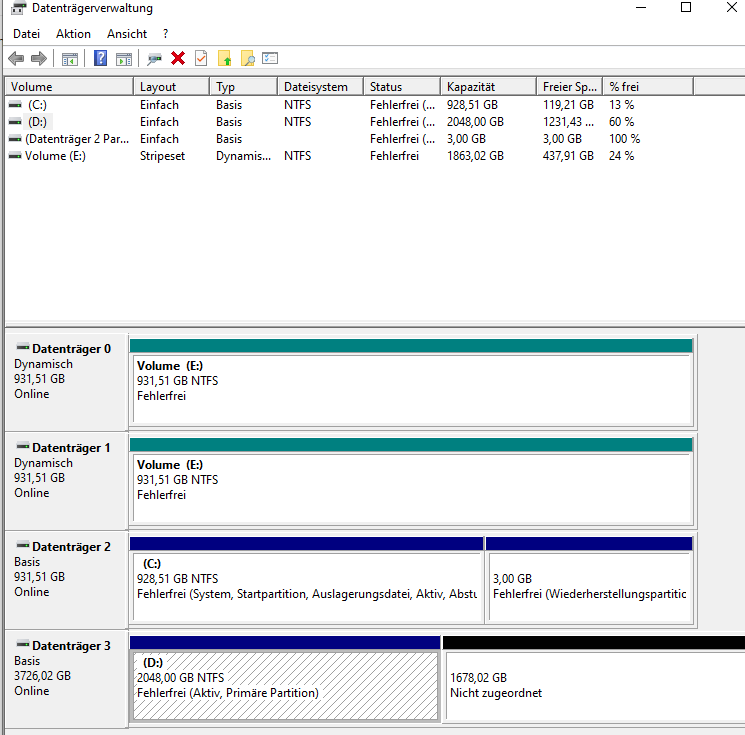Sort by the Freier Sp... column header
Screen dimensions: 745x735
click(x=570, y=87)
